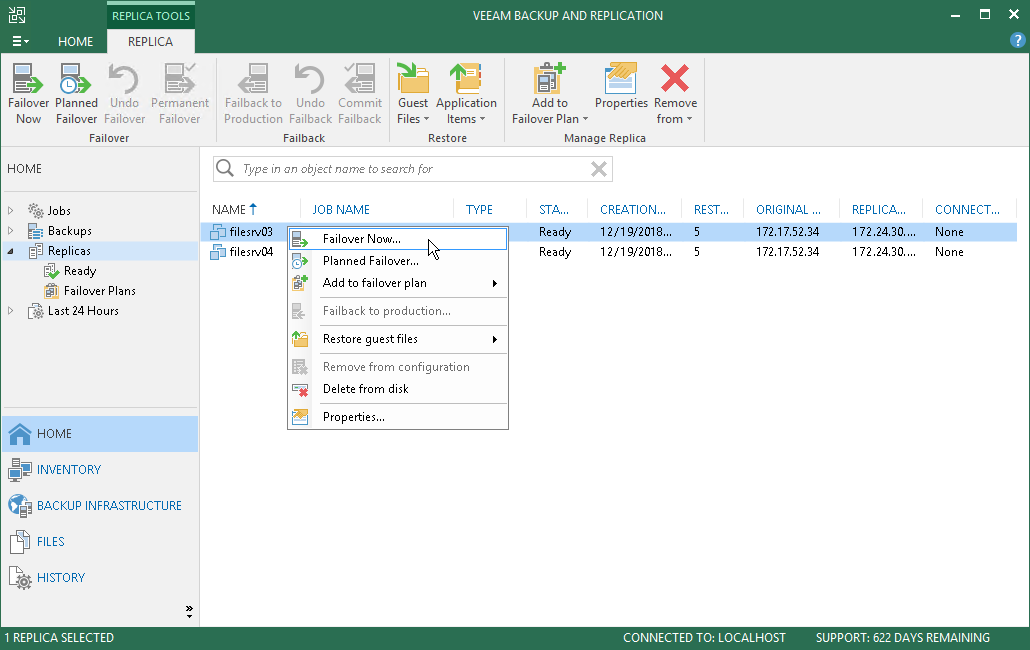Click the sidebar overflow chevron button

[x=189, y=612]
